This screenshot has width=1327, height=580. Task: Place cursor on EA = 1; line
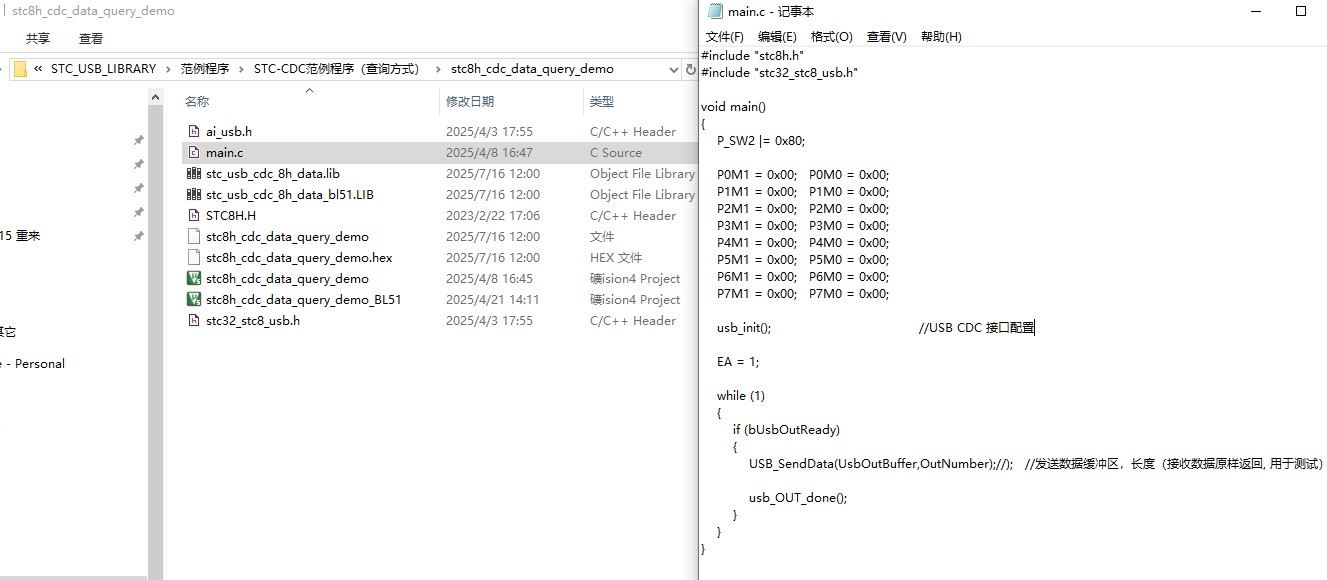(738, 361)
